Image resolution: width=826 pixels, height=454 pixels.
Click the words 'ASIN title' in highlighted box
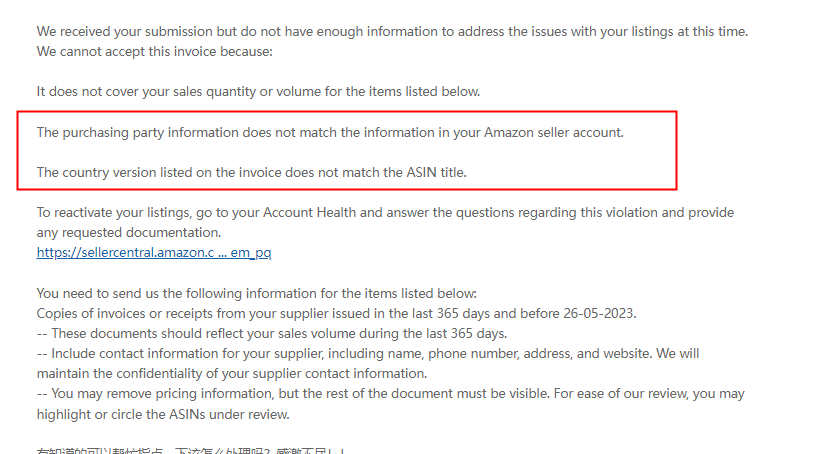(436, 172)
